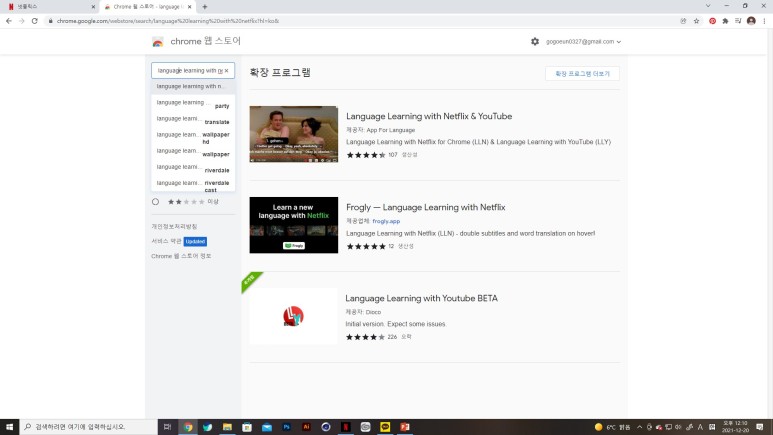This screenshot has width=773, height=435.
Task: Click the browser back arrow
Action: click(x=8, y=21)
